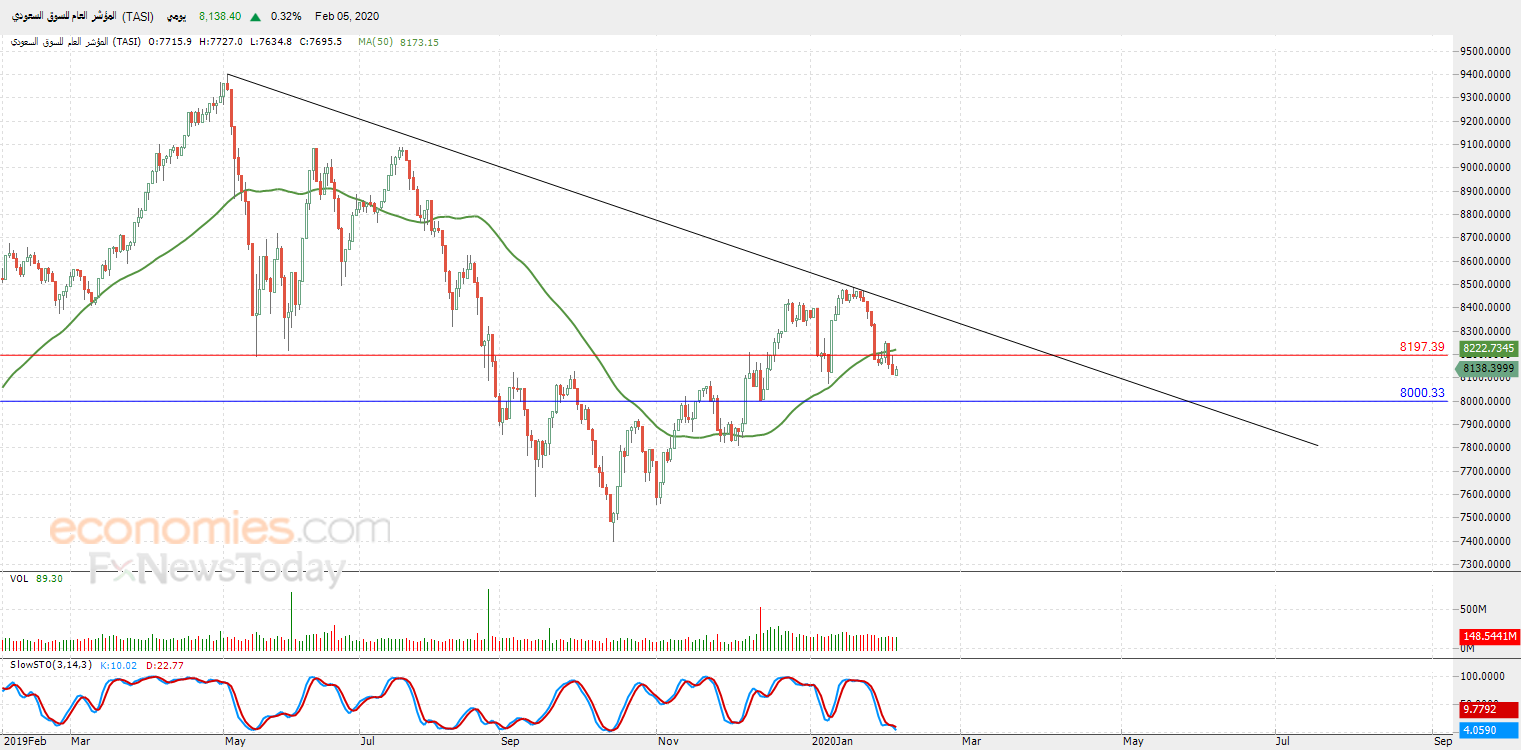Click the Feb 05, 2020 date label
The width and height of the screenshot is (1521, 750).
[346, 17]
